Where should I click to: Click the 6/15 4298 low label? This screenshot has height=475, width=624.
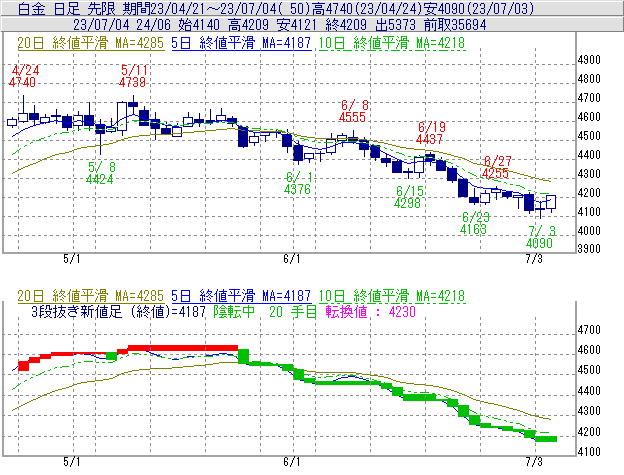(408, 197)
